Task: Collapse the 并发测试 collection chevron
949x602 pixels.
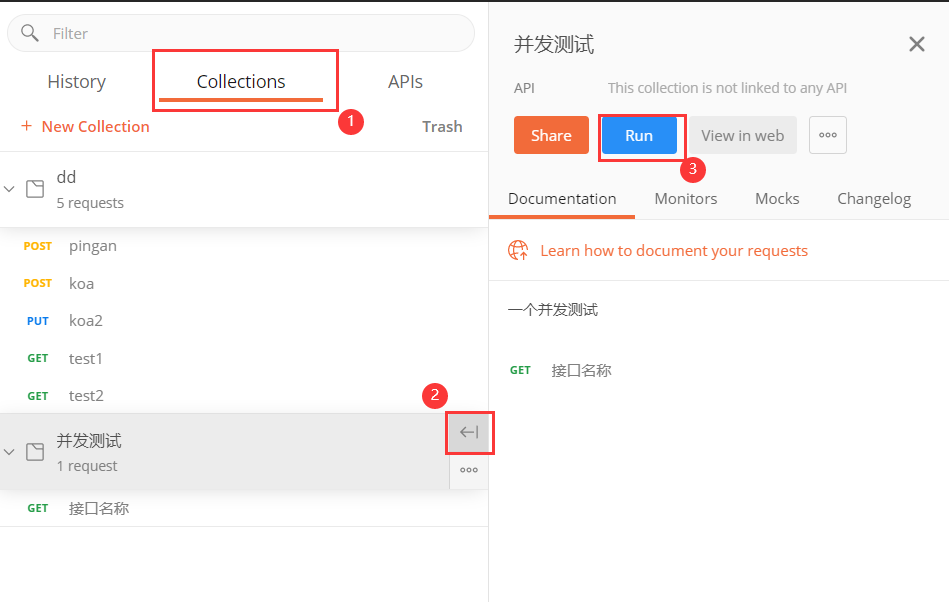Action: 9,452
